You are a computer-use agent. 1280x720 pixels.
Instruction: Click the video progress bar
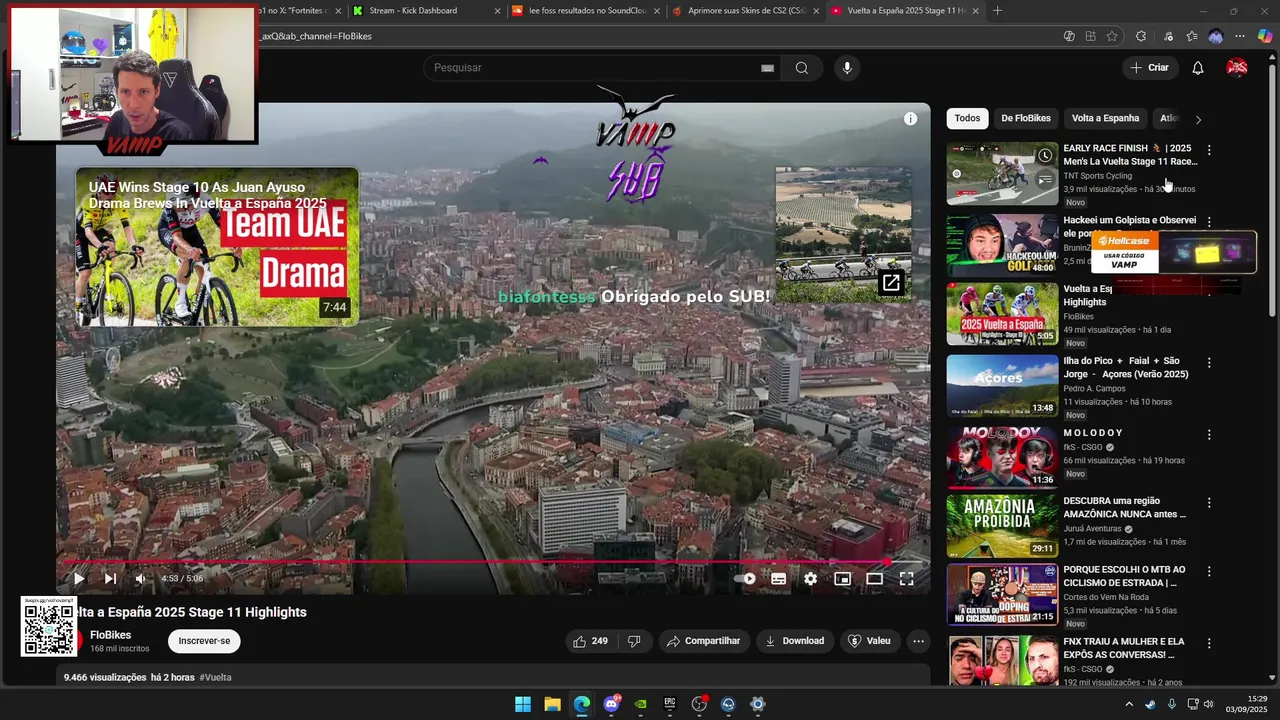pyautogui.click(x=493, y=562)
